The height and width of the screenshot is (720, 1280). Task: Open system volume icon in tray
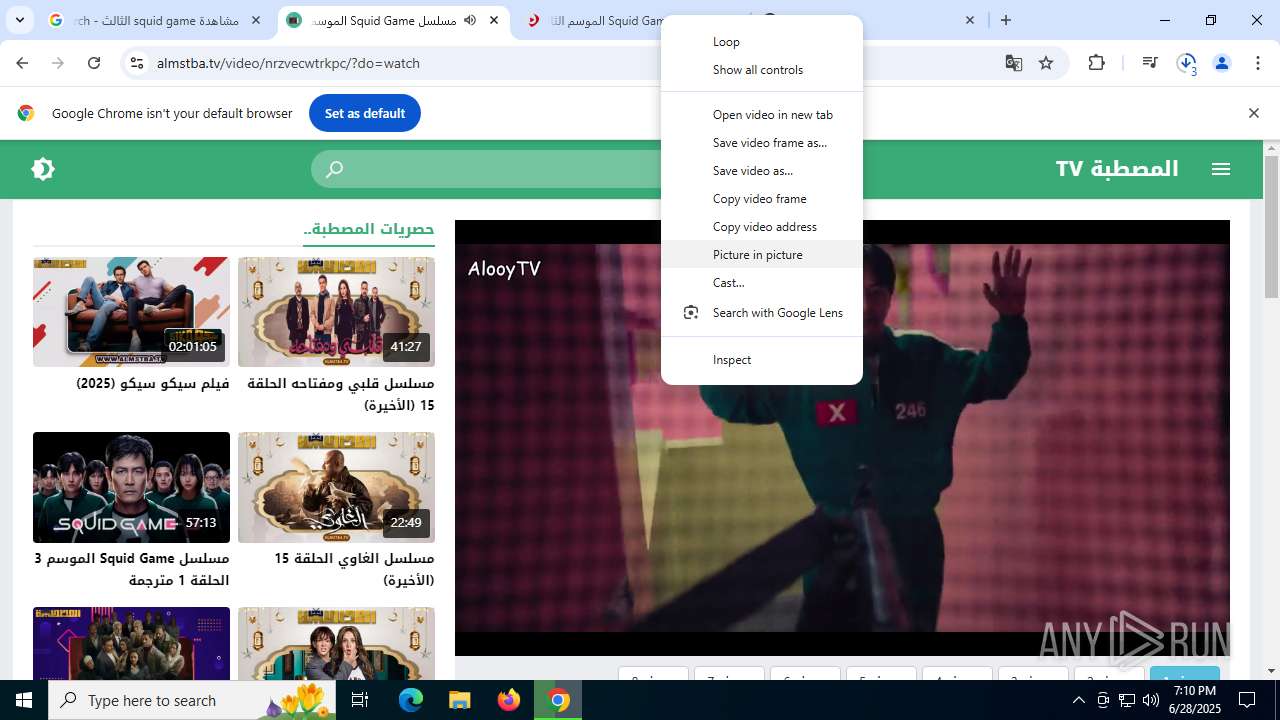click(x=1150, y=700)
